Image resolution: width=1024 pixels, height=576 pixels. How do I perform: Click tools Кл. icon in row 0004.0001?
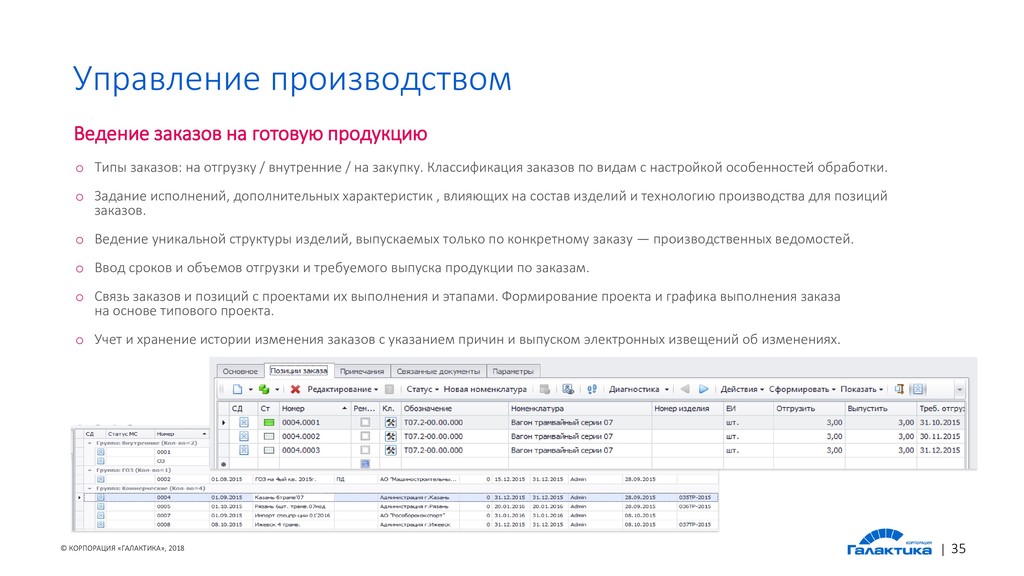(x=391, y=423)
